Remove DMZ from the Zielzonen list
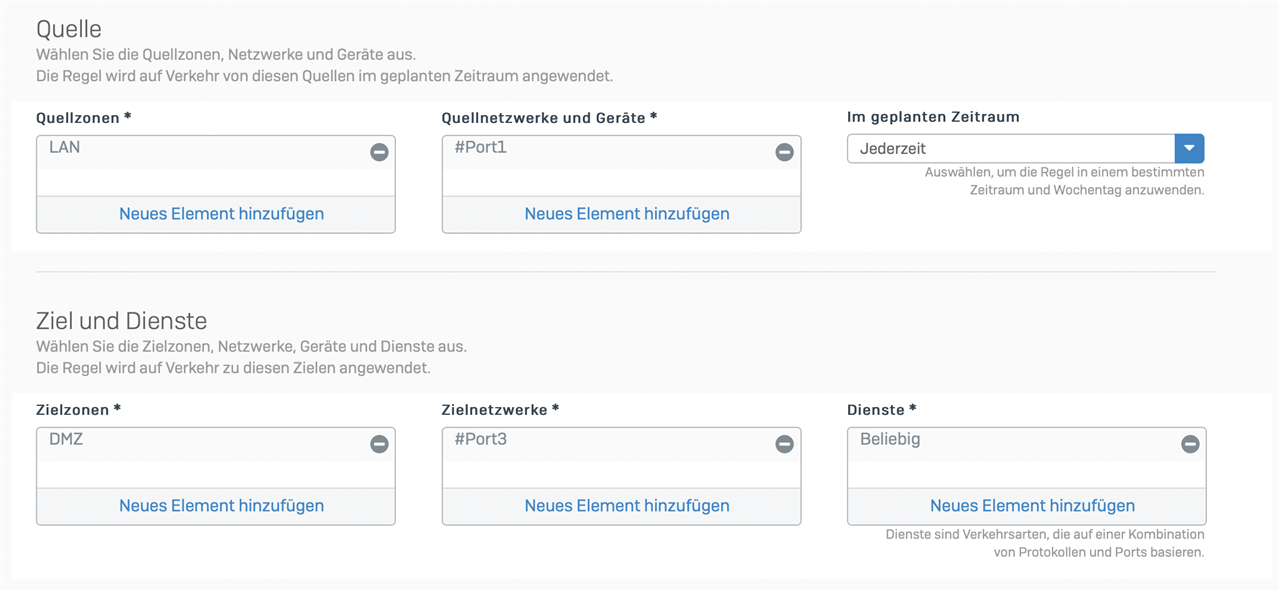1280x591 pixels. click(x=379, y=444)
